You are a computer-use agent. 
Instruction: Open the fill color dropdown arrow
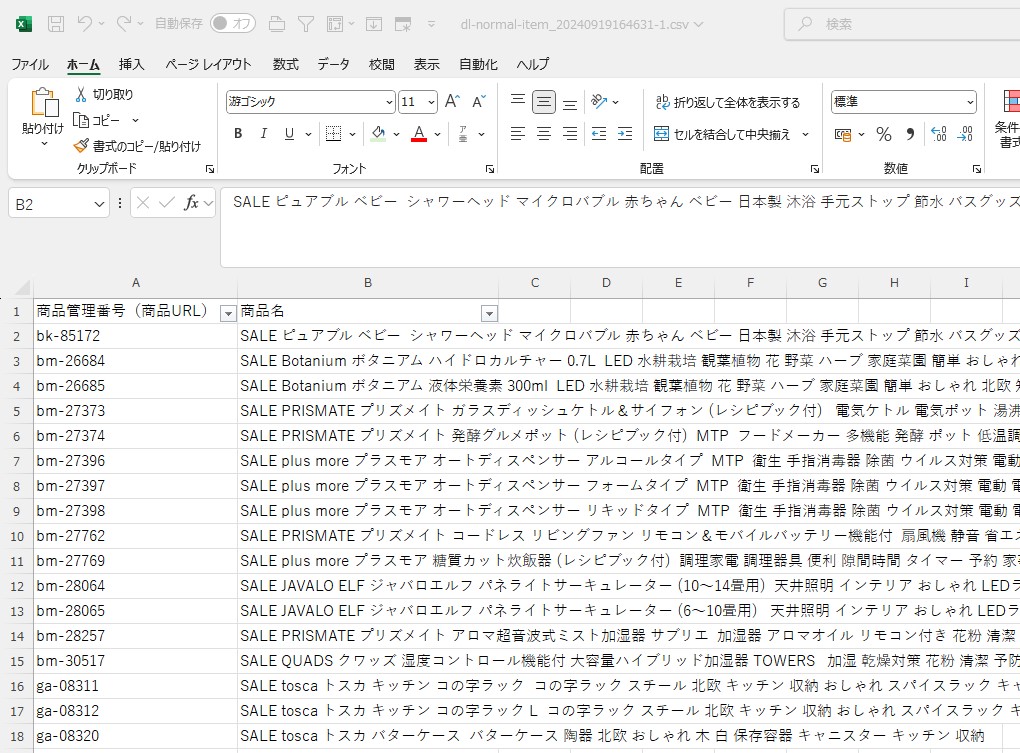(x=396, y=135)
